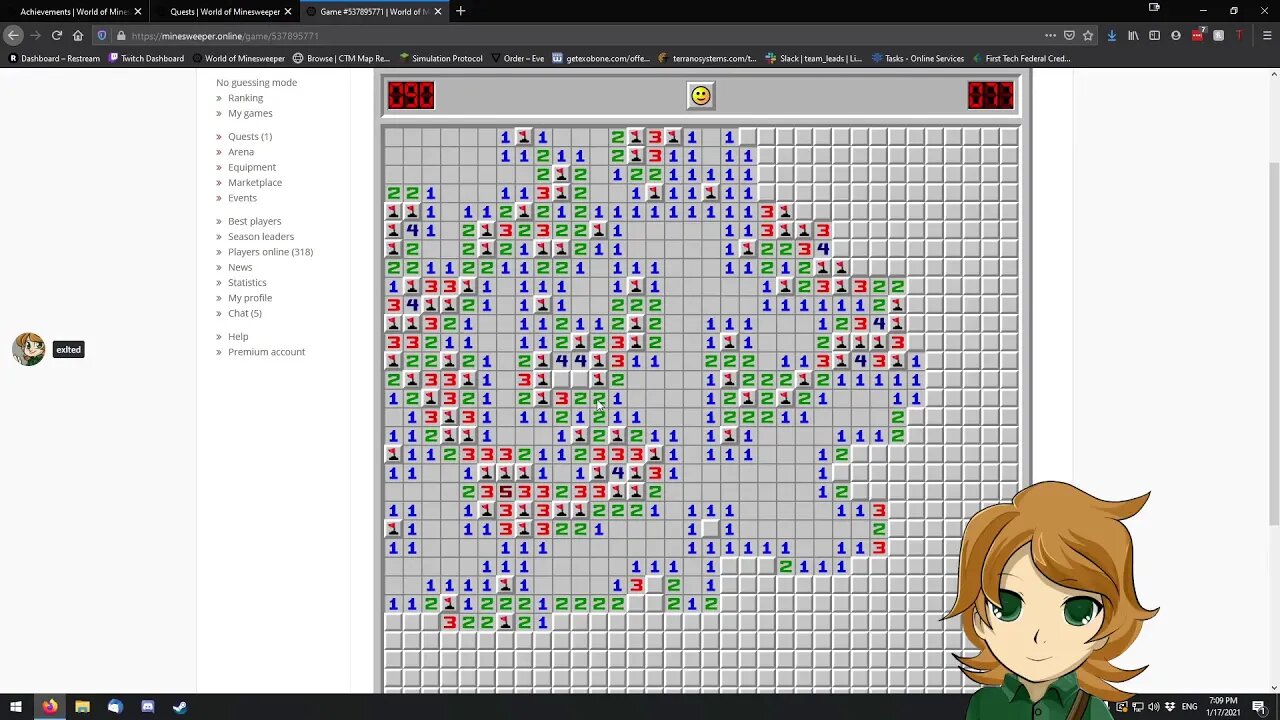Click the exited player avatar icon
Viewport: 1280px width, 720px height.
tap(29, 349)
